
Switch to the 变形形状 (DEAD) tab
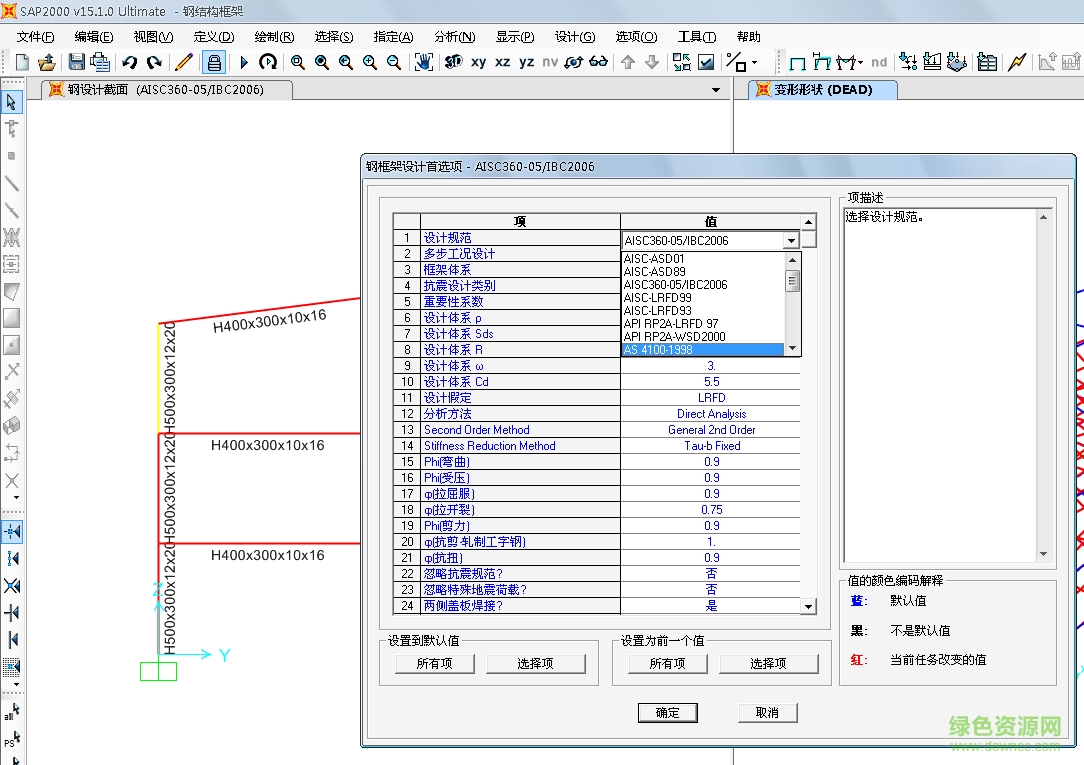[x=822, y=89]
